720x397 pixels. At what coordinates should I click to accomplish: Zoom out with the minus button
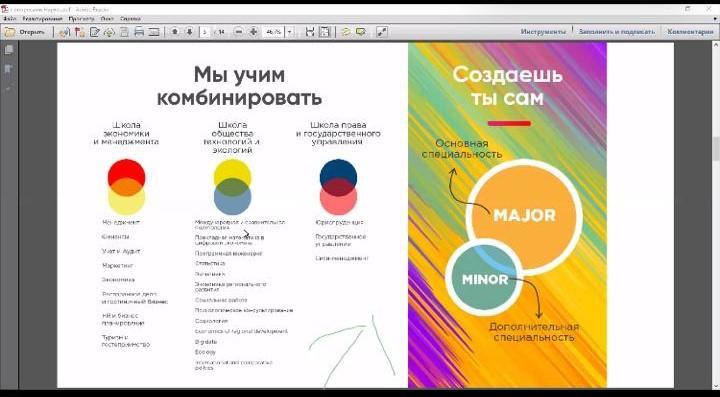238,32
